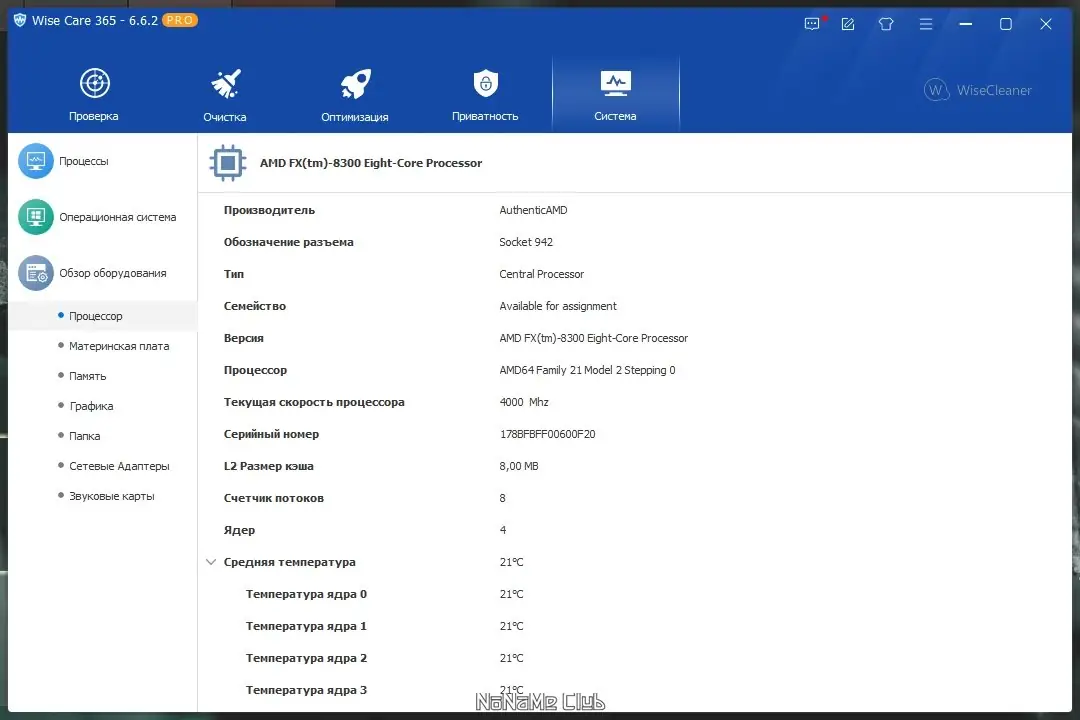Select the Система monitor icon
Screen dimensions: 1080x720
click(x=615, y=83)
